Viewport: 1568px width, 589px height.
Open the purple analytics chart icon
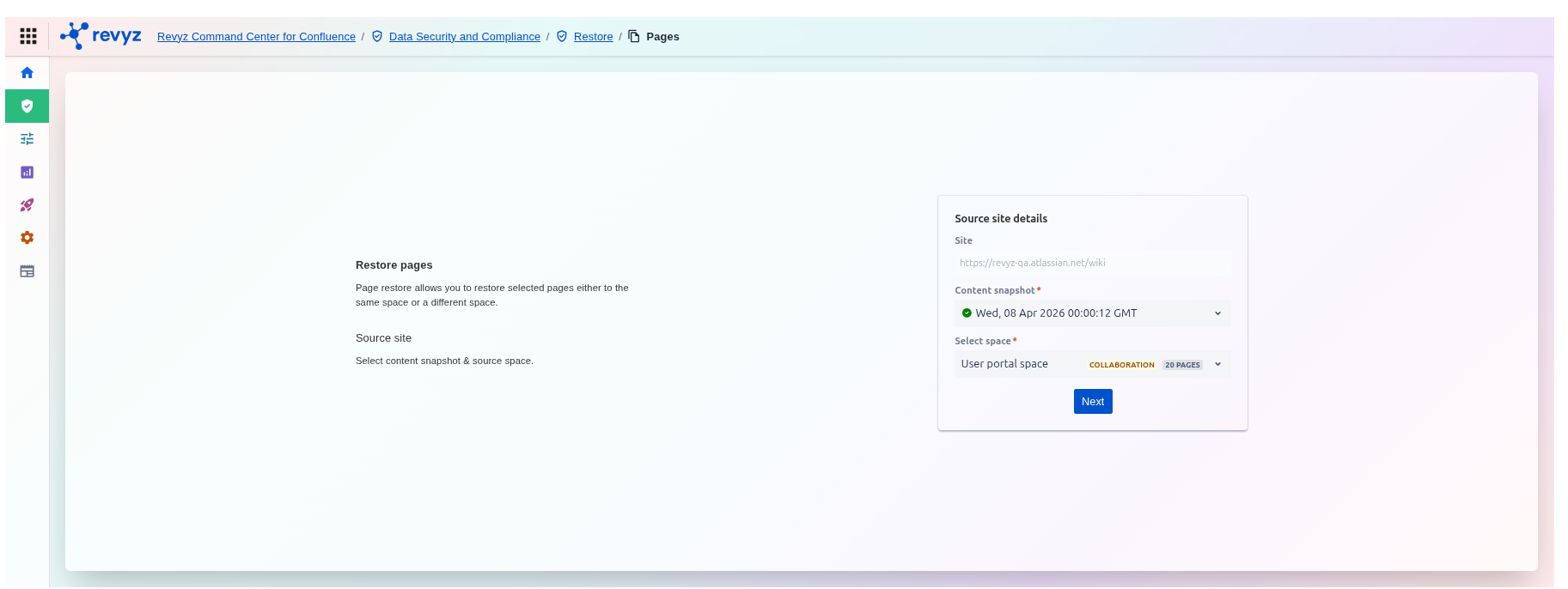click(x=27, y=173)
